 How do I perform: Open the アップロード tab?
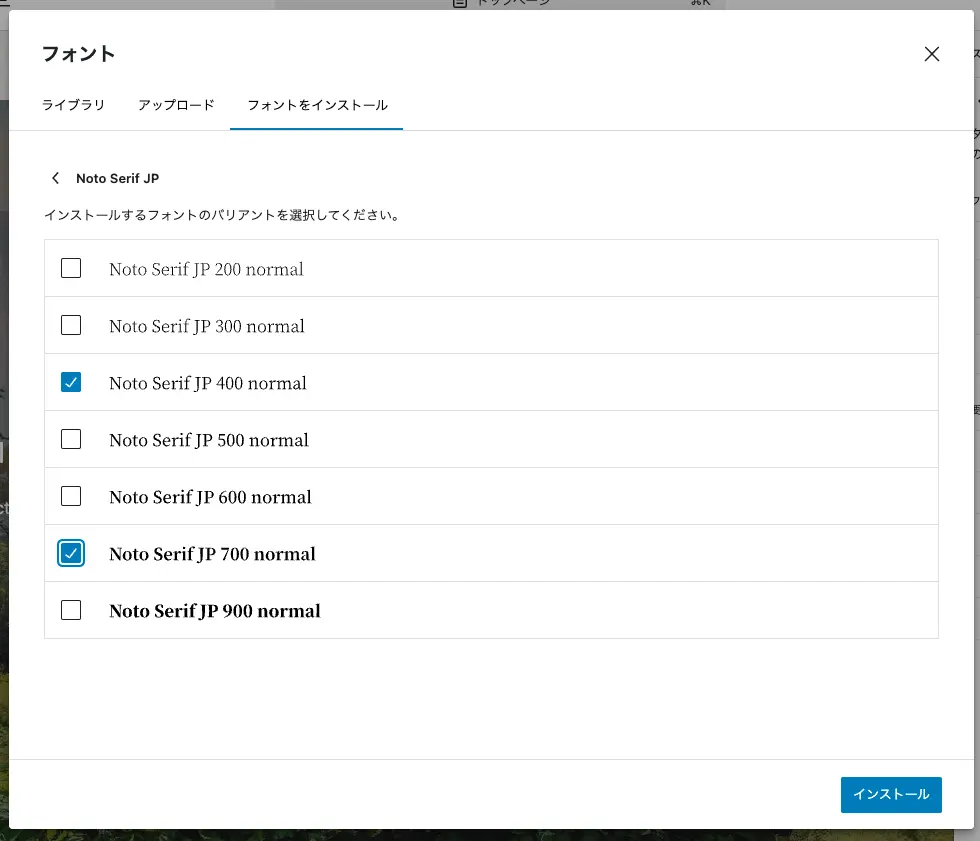point(176,105)
